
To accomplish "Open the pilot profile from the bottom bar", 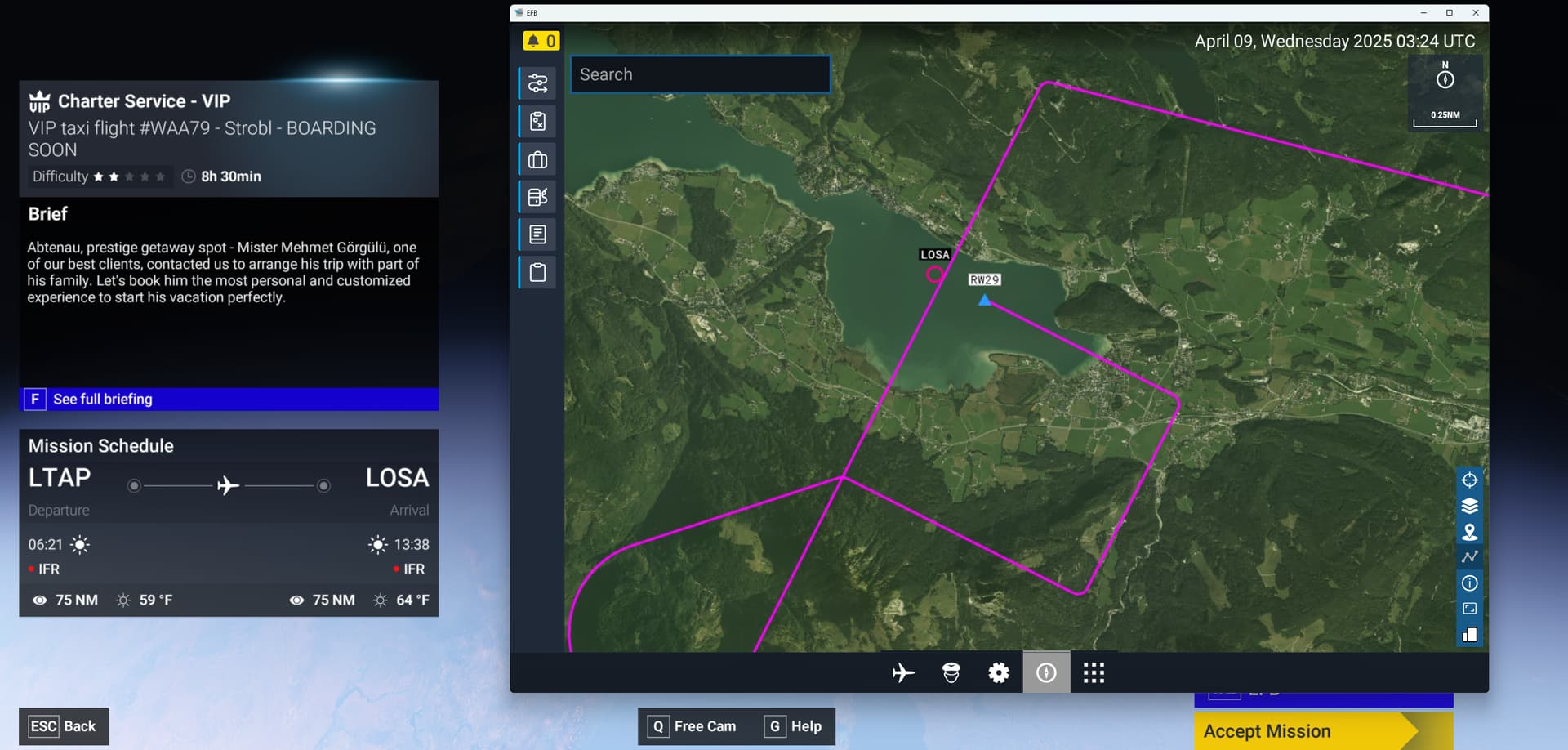I will [950, 672].
